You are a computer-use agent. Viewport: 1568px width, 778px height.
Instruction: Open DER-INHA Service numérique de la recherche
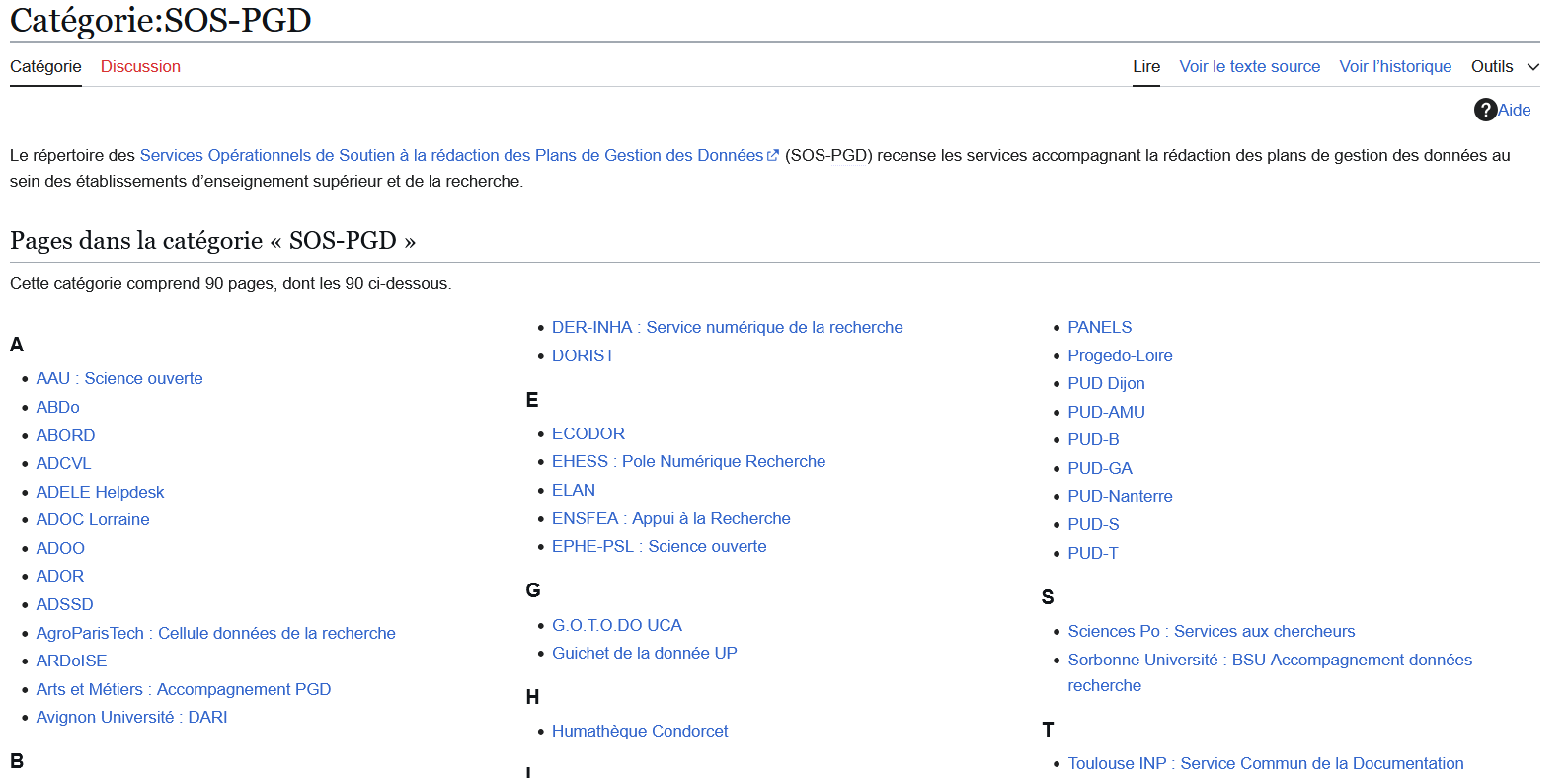pos(727,327)
